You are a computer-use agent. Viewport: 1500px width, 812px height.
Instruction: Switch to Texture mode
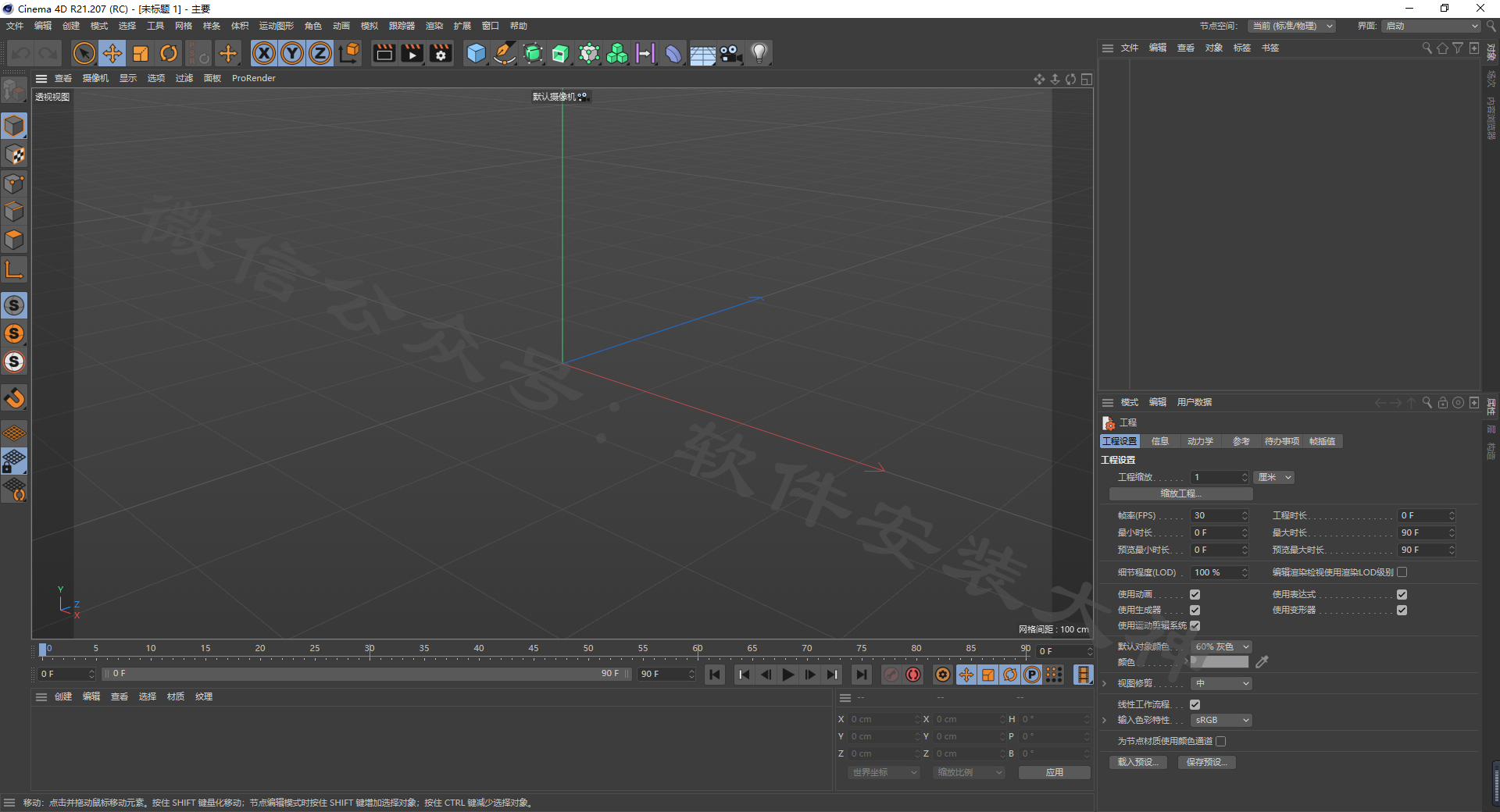14,155
